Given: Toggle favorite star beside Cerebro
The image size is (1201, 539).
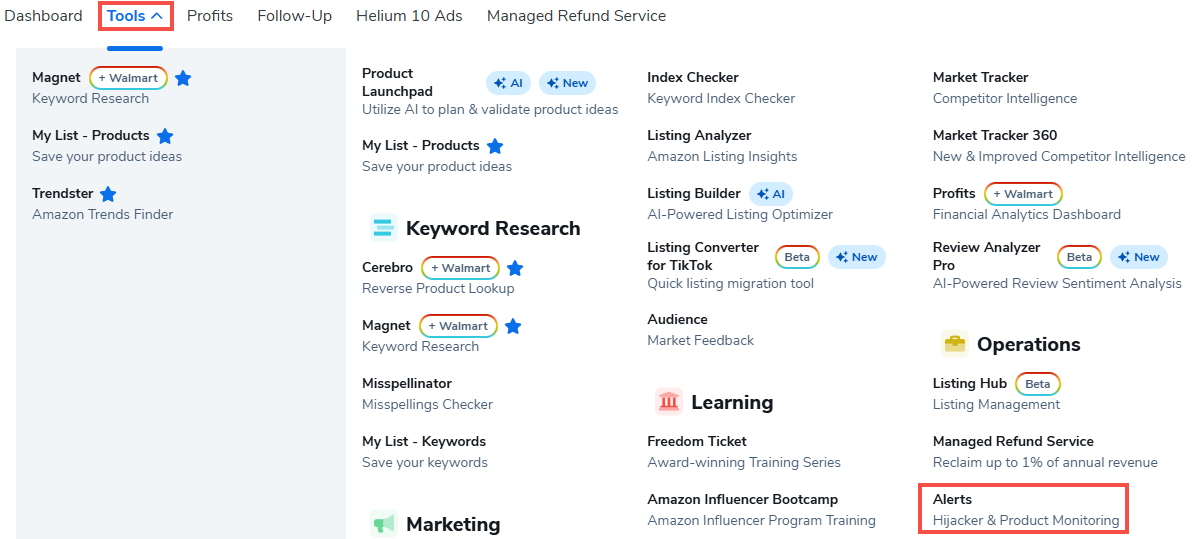Looking at the screenshot, I should [x=515, y=268].
